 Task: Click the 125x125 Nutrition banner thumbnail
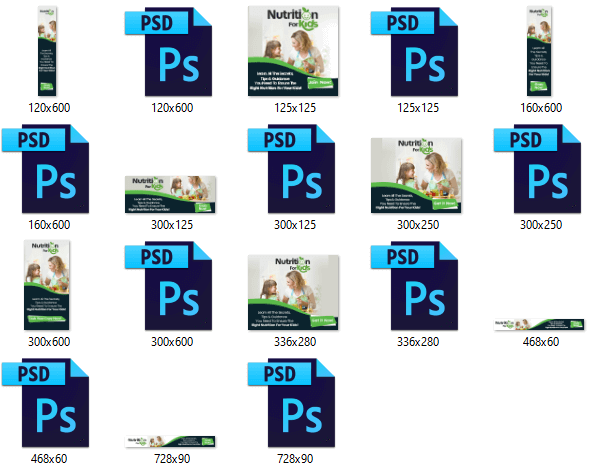[x=293, y=51]
